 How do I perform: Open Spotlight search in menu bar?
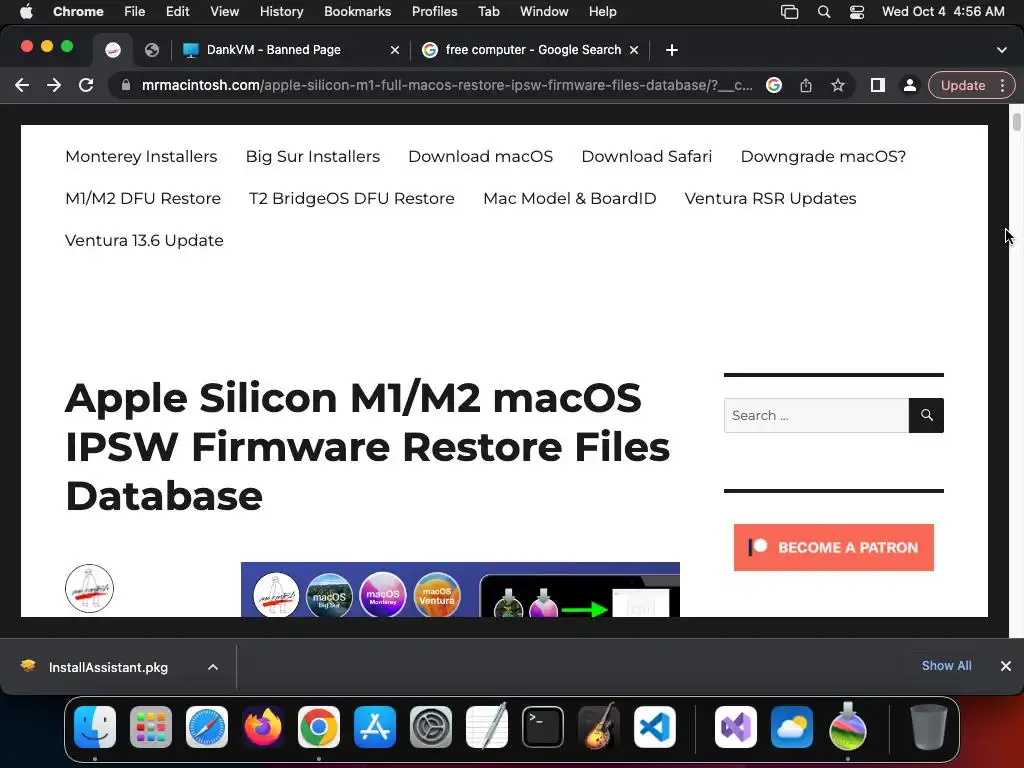(824, 12)
